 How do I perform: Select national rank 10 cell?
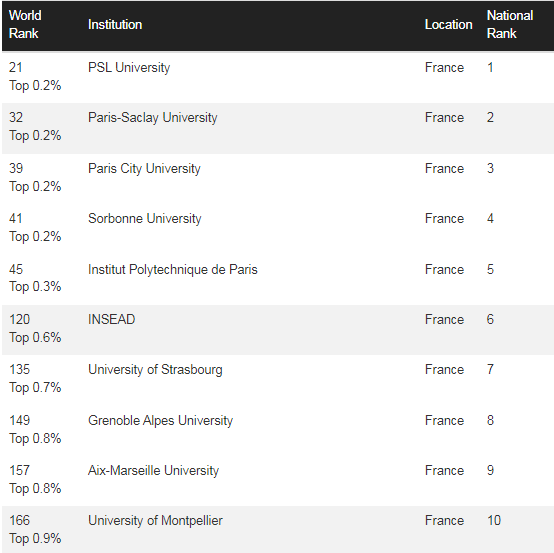(x=494, y=520)
